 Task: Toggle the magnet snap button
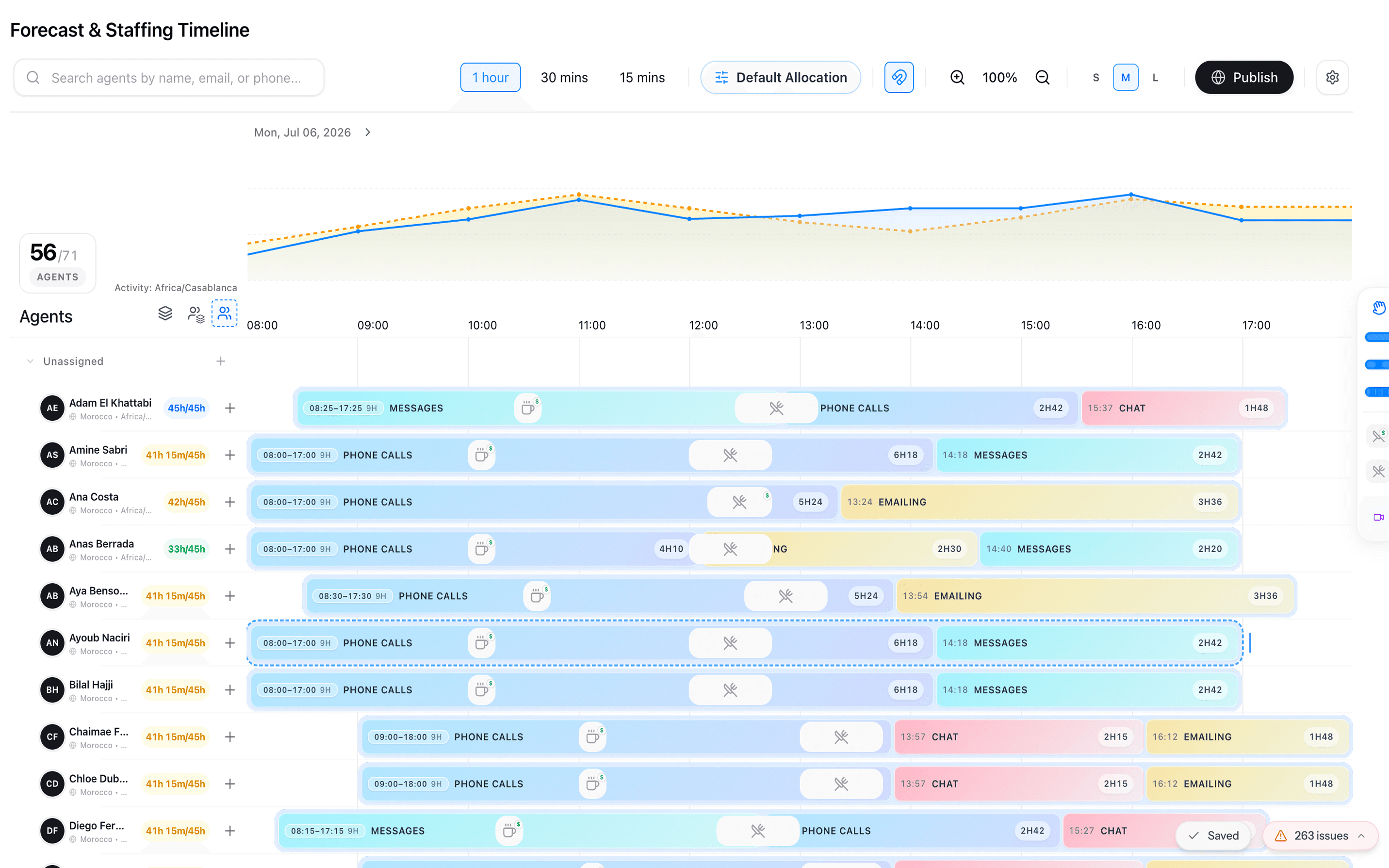tap(899, 78)
